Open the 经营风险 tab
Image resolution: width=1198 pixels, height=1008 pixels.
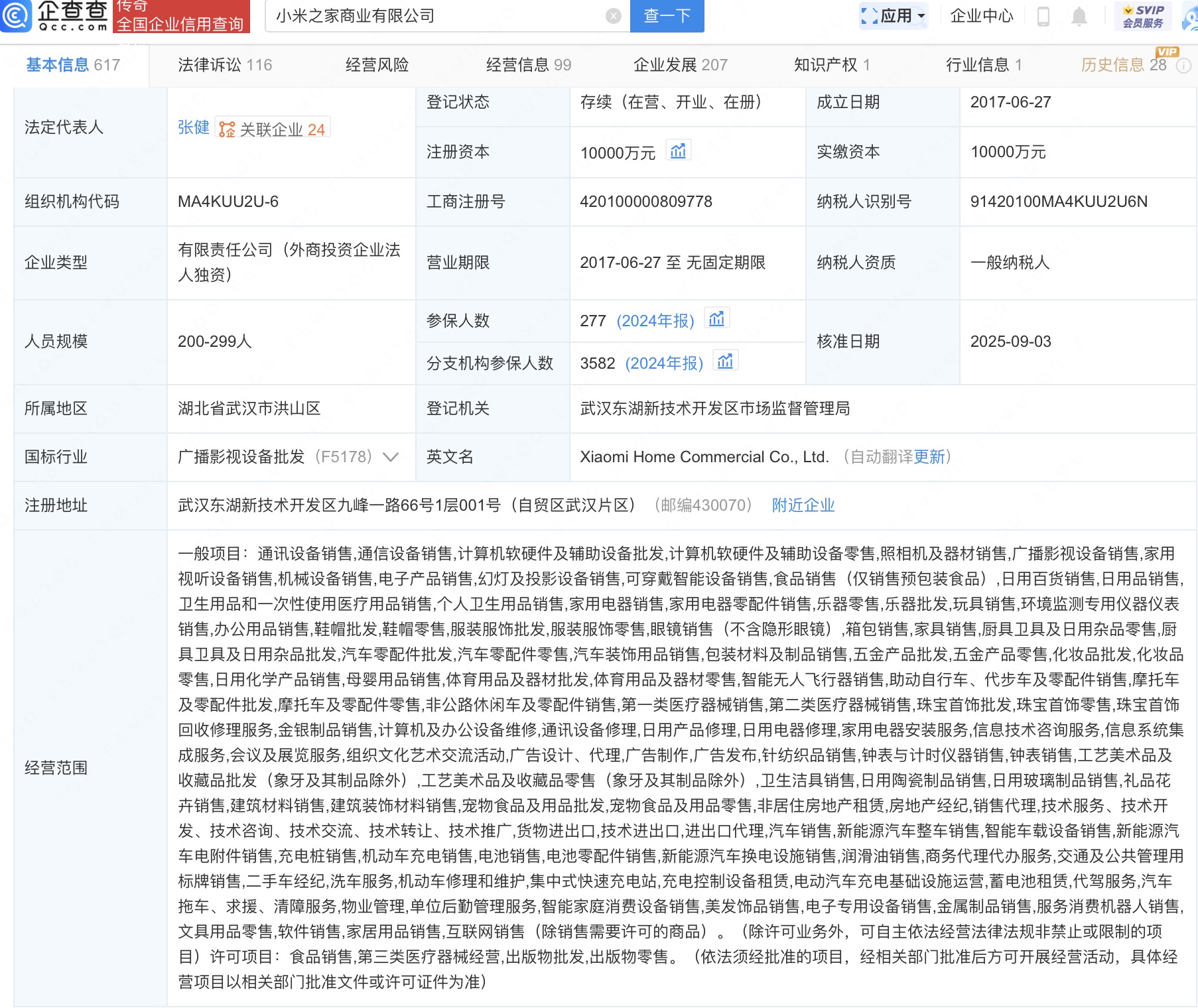click(377, 65)
